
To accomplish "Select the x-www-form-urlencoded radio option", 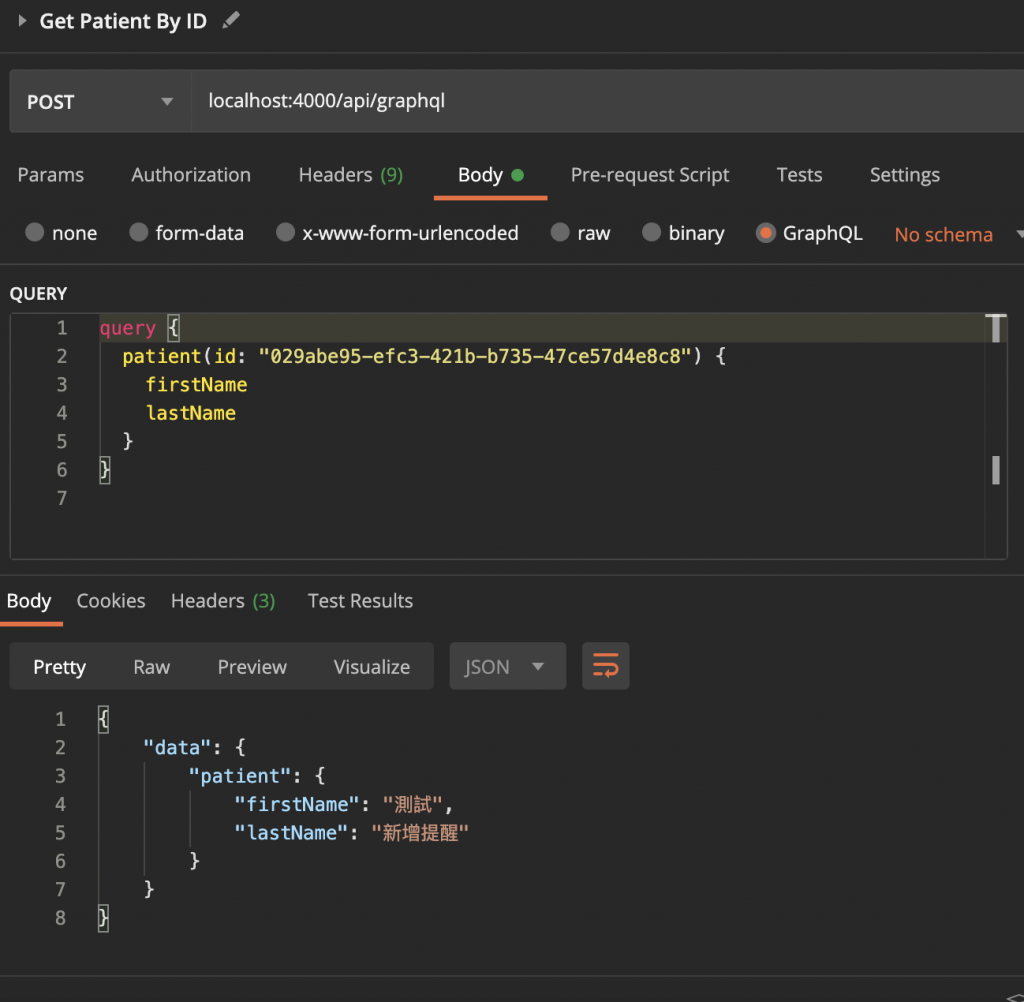I will 286,233.
